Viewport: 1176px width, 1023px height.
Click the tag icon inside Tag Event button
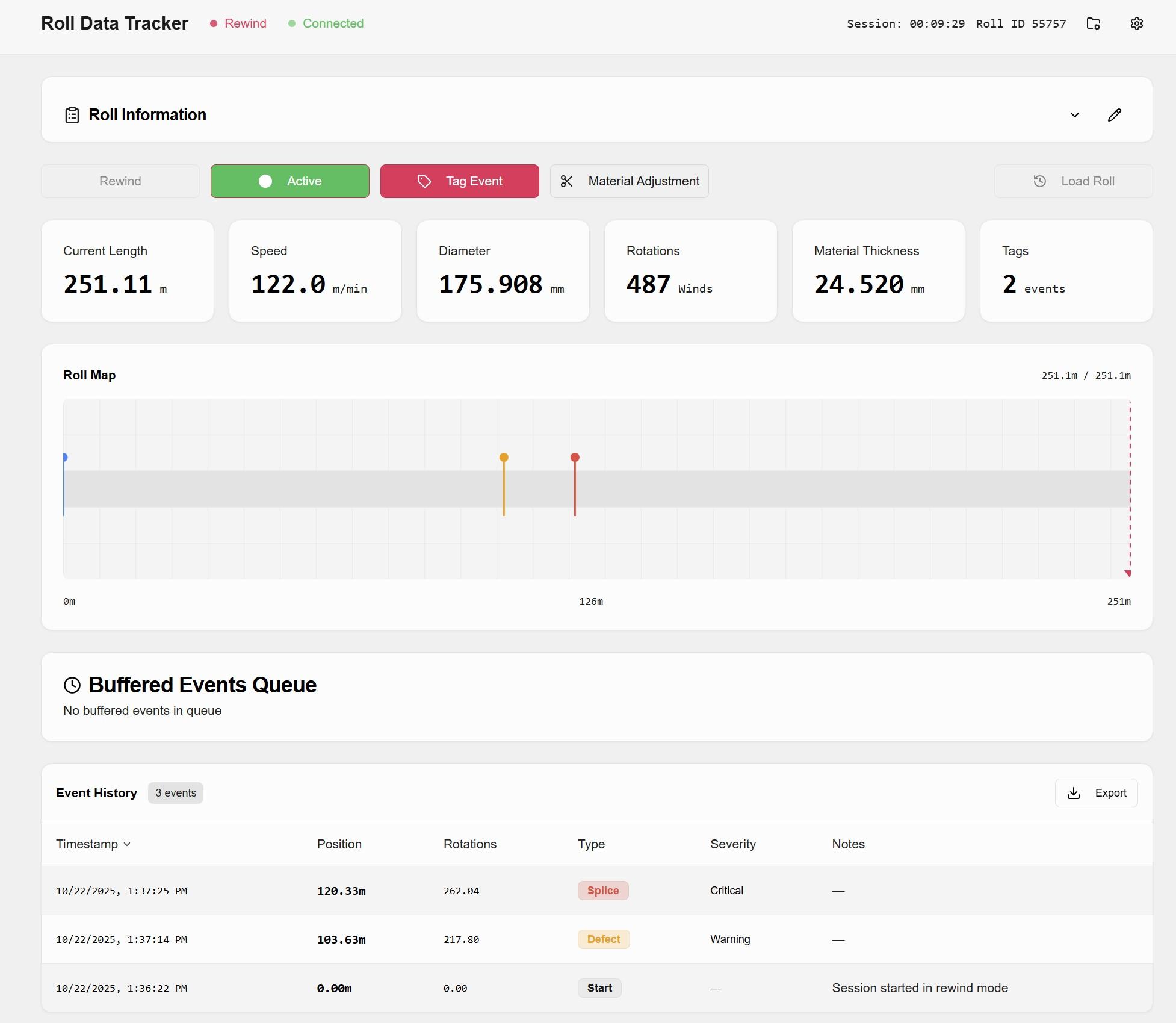[424, 181]
